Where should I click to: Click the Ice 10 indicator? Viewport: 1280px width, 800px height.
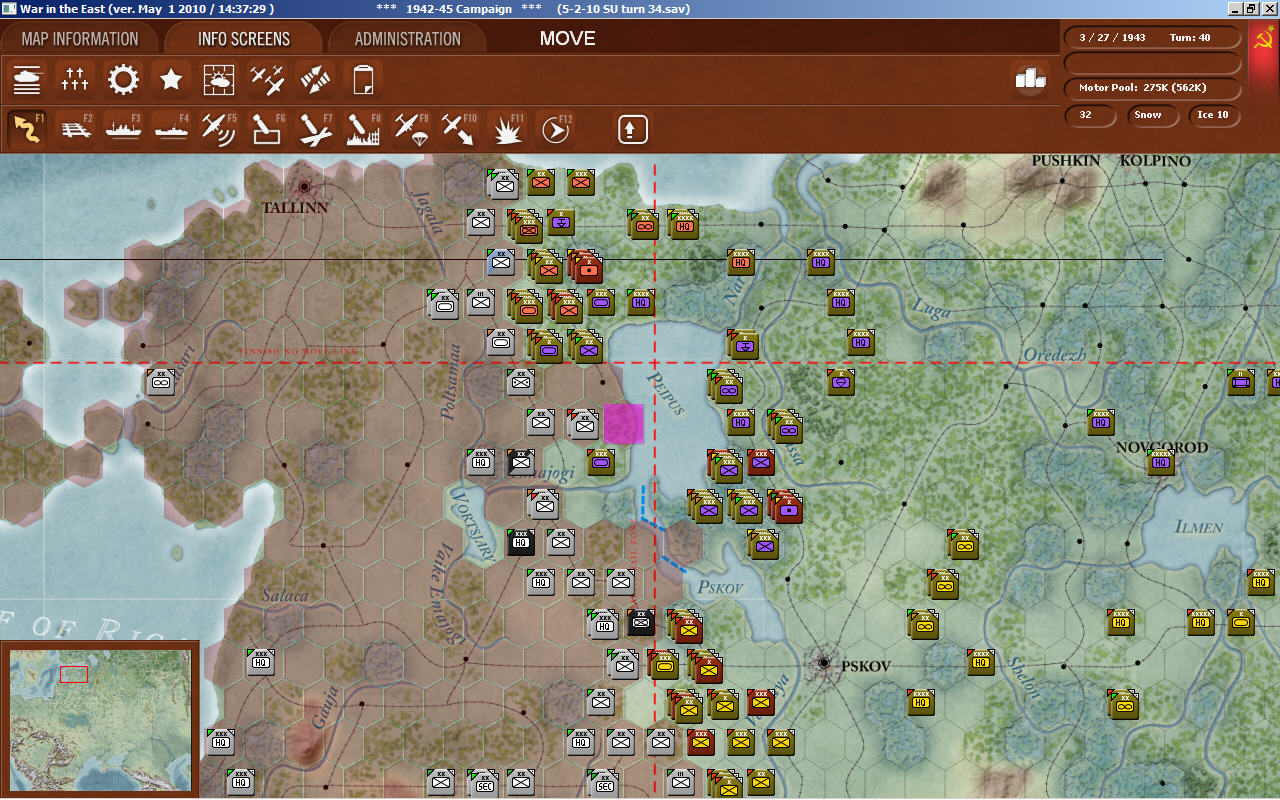(x=1213, y=115)
